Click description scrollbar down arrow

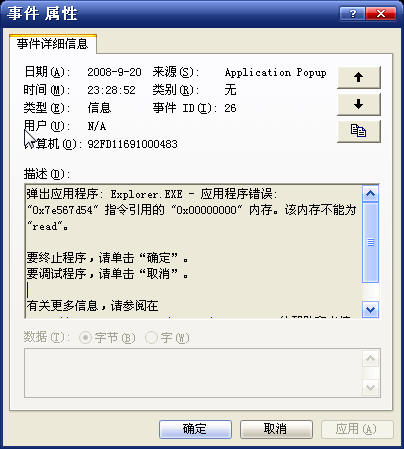coord(370,310)
